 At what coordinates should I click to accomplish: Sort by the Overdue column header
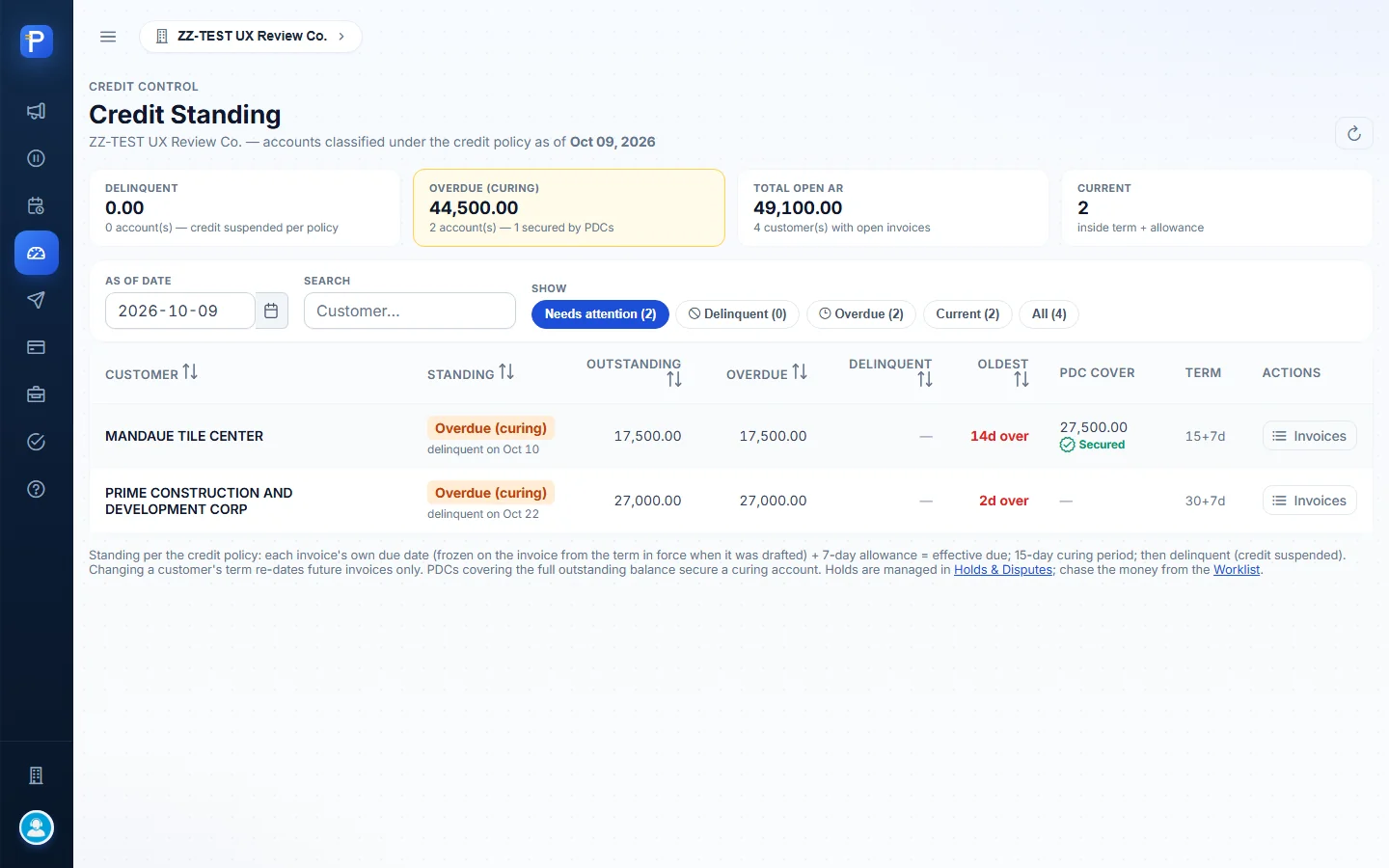pos(767,372)
